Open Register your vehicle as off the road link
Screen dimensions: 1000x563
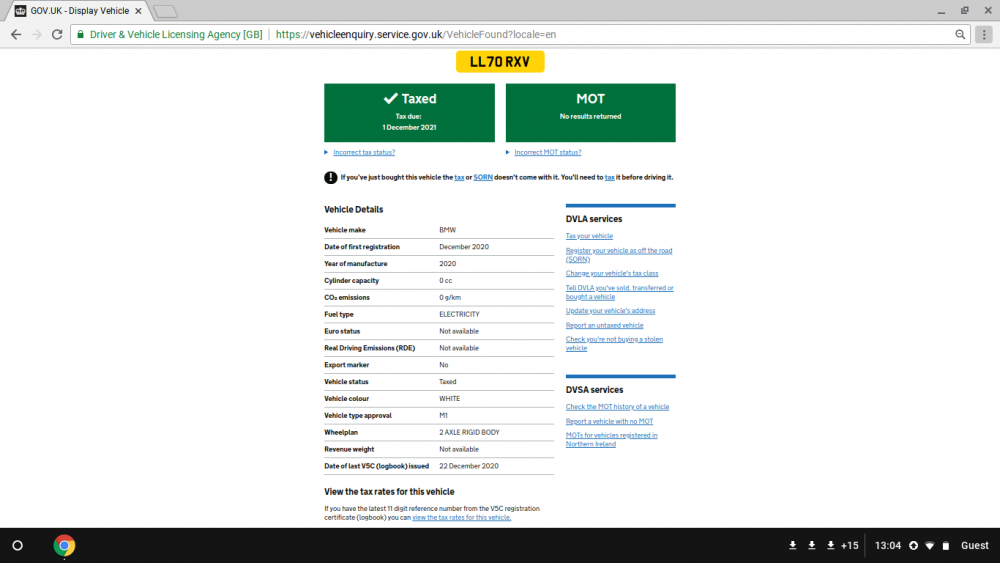[x=619, y=255]
